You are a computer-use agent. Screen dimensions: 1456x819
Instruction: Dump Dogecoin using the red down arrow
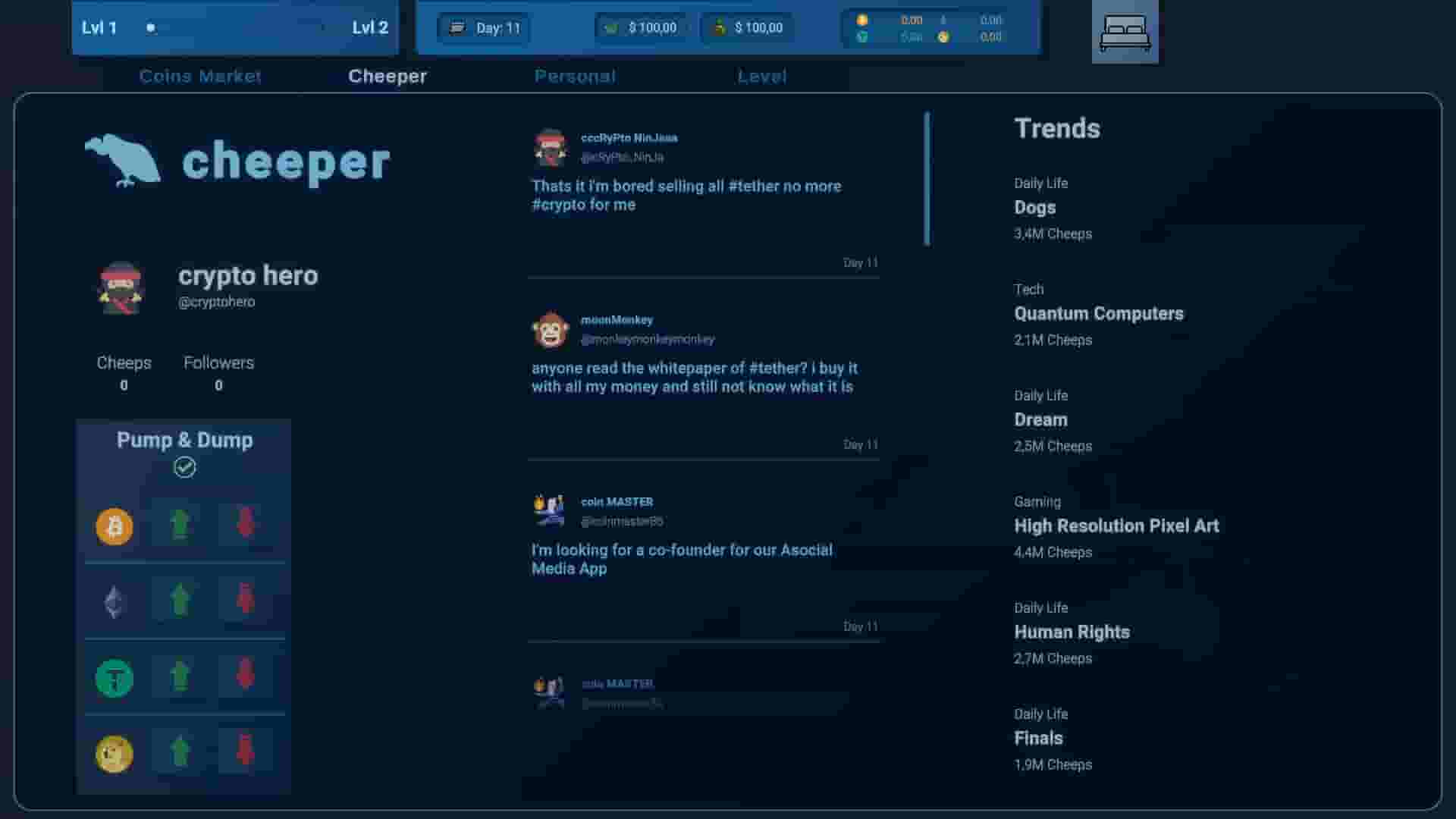click(x=244, y=752)
